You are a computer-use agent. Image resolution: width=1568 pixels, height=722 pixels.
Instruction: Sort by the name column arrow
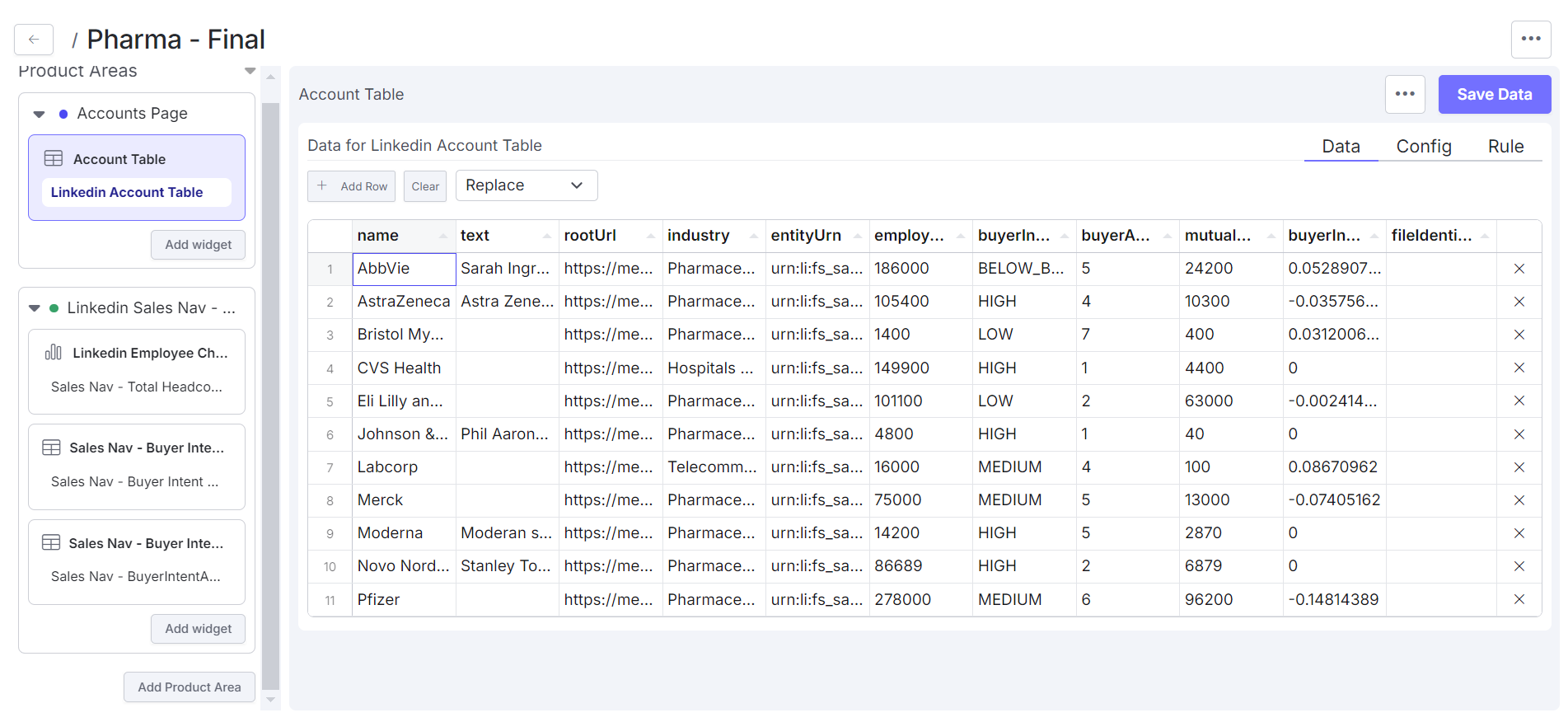(443, 237)
